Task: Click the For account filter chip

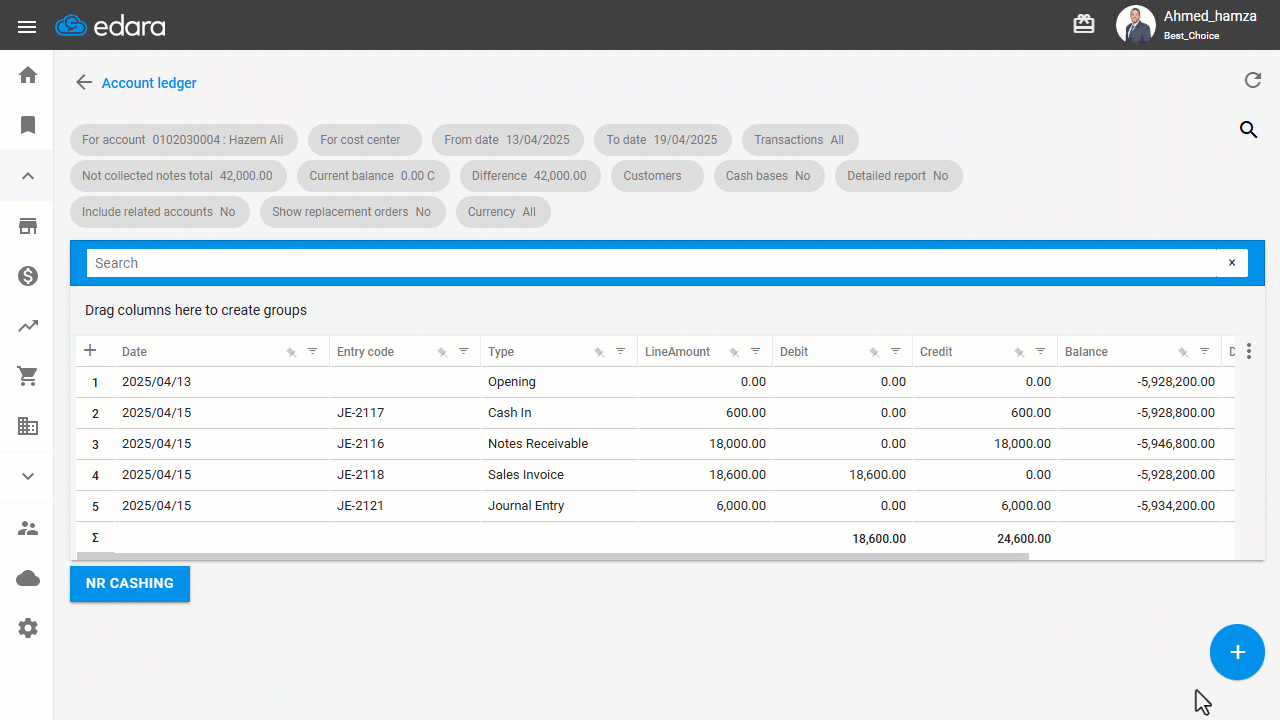Action: 183,140
